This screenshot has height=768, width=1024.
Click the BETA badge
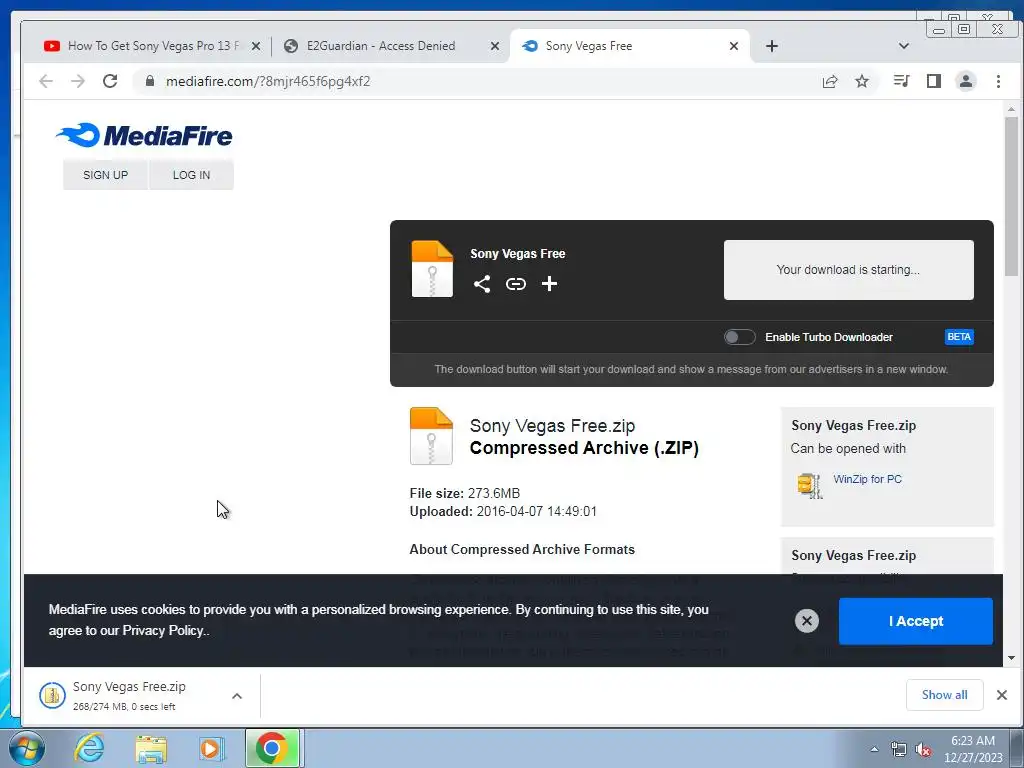click(x=959, y=337)
